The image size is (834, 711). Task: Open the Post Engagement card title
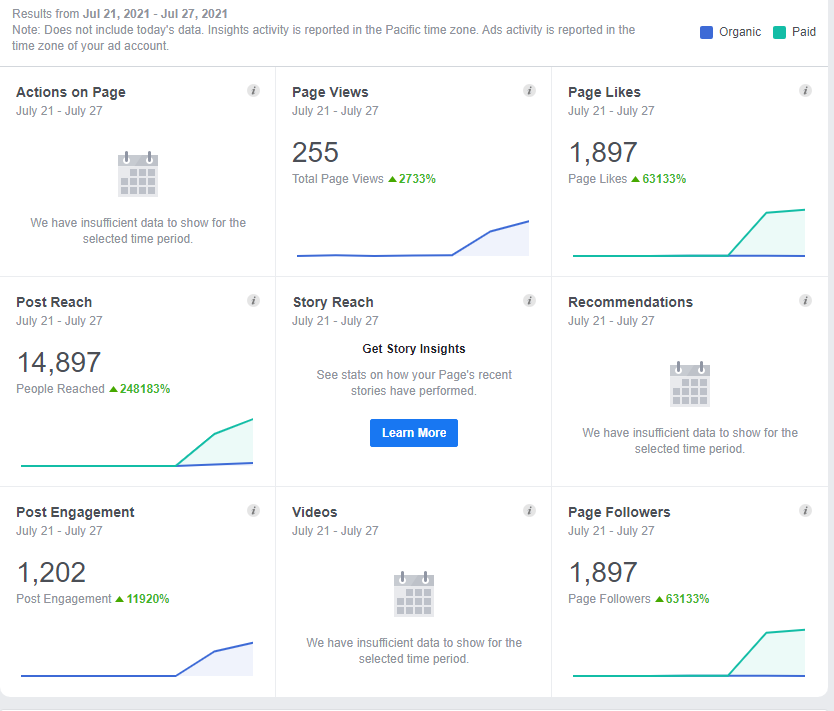75,512
